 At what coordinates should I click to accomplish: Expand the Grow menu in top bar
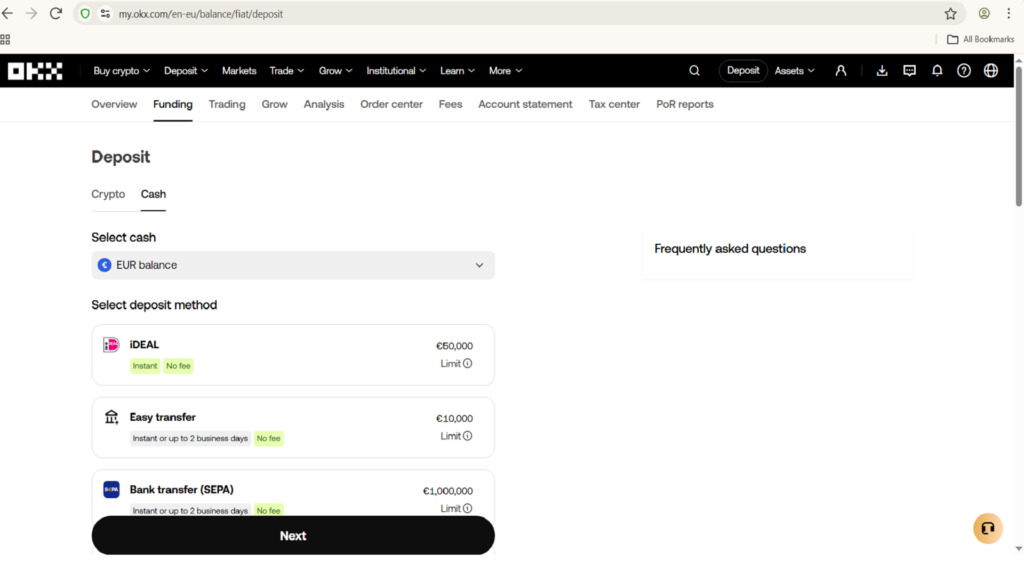(x=335, y=71)
